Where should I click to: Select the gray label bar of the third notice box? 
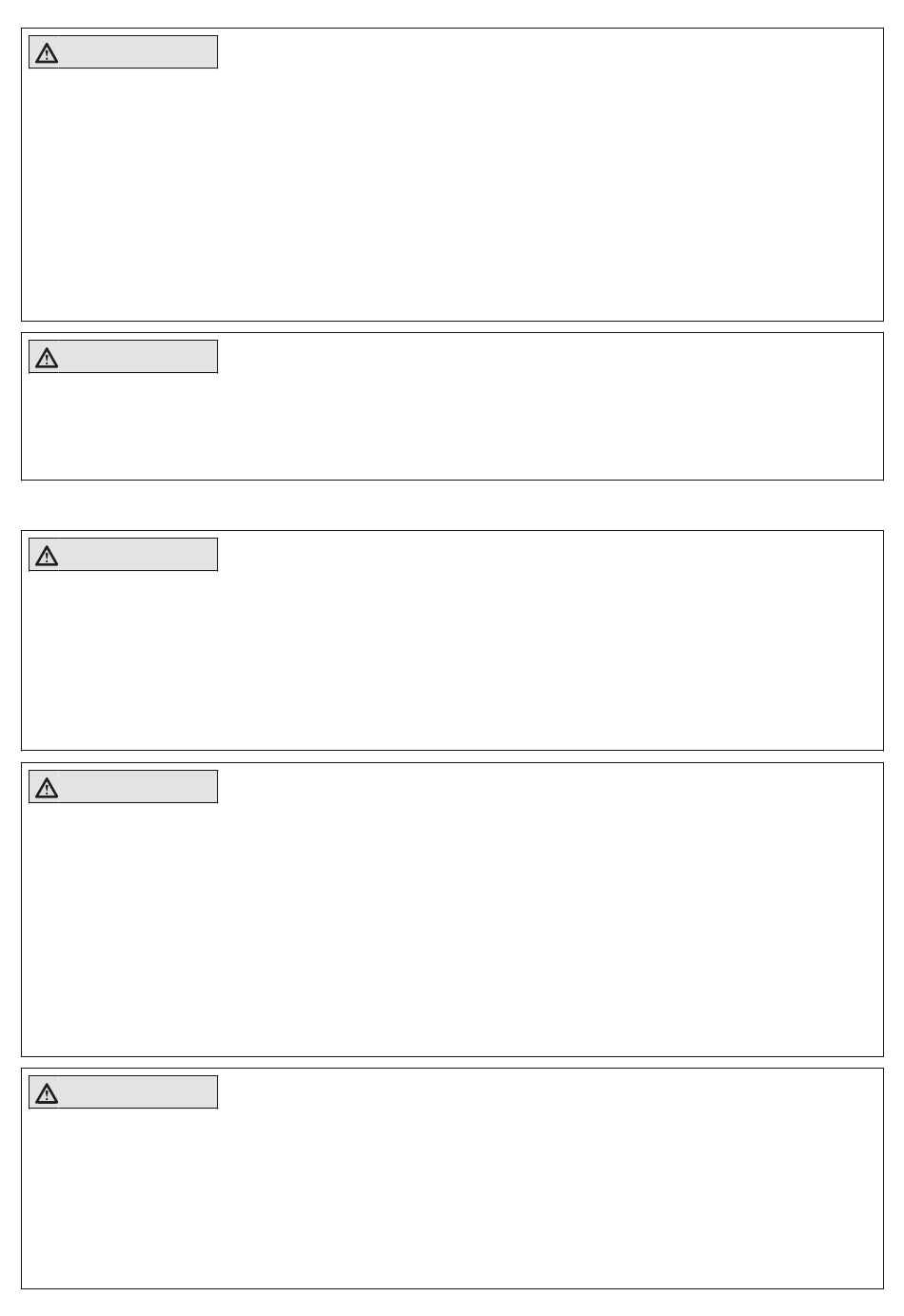click(x=124, y=555)
